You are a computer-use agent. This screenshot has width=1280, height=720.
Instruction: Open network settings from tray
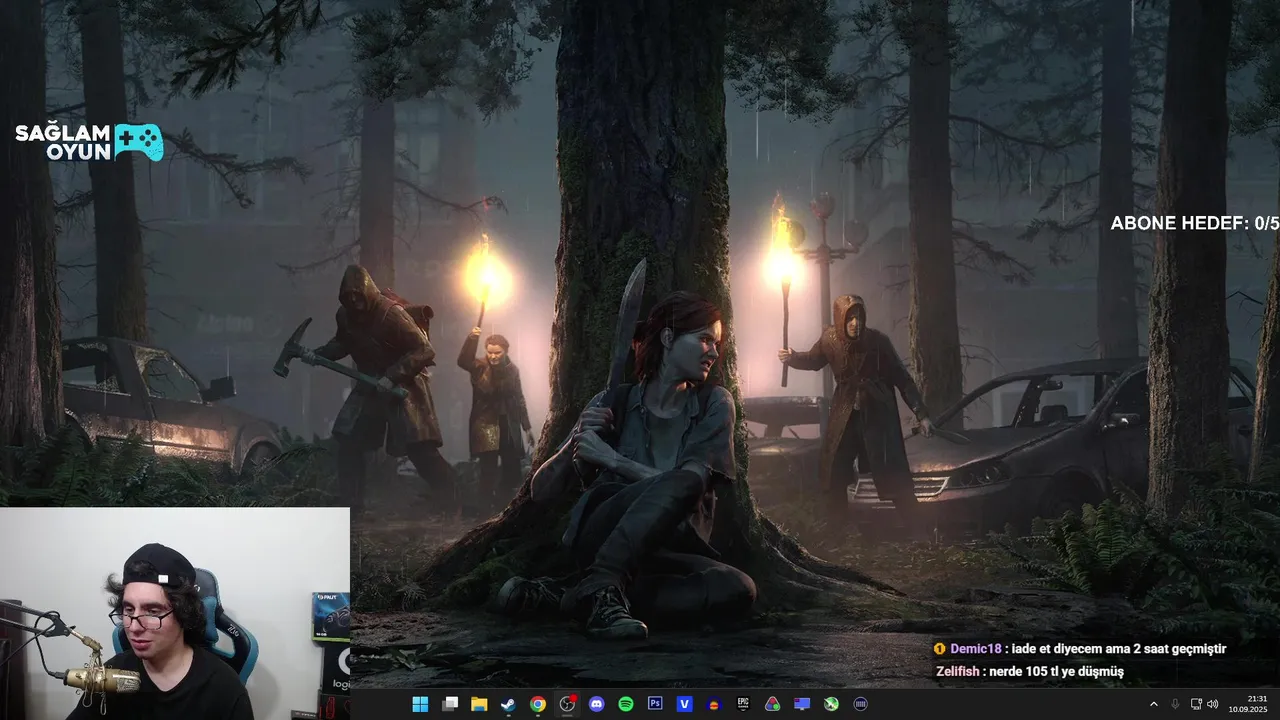pos(1197,704)
